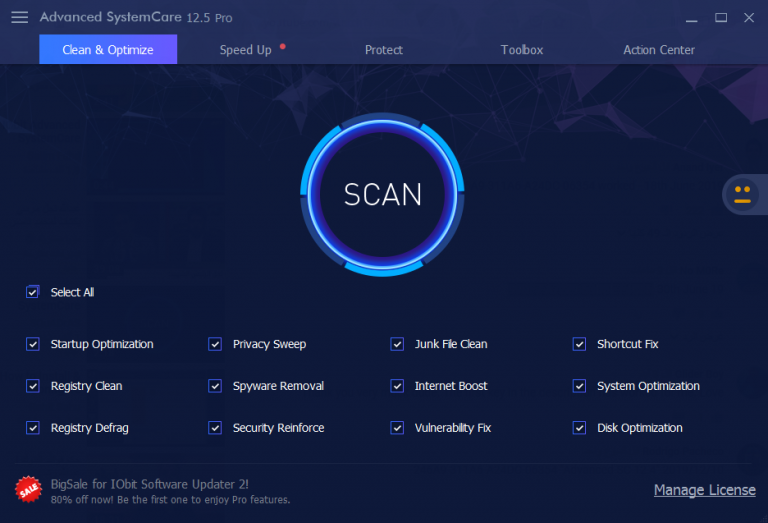Click the feedback smiley face icon
Viewport: 768px width, 523px height.
point(743,195)
